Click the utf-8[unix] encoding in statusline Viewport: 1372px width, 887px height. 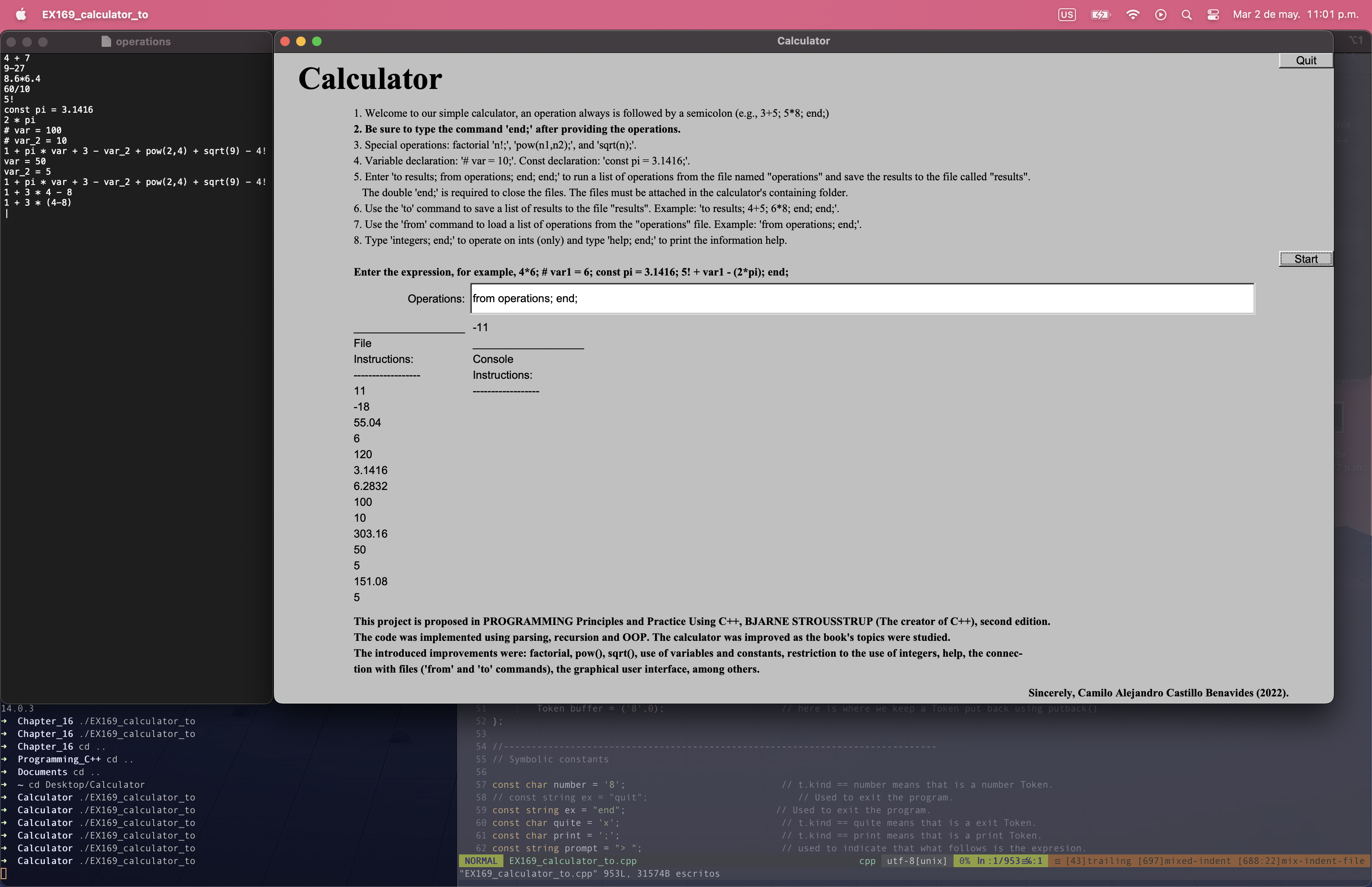(x=916, y=860)
